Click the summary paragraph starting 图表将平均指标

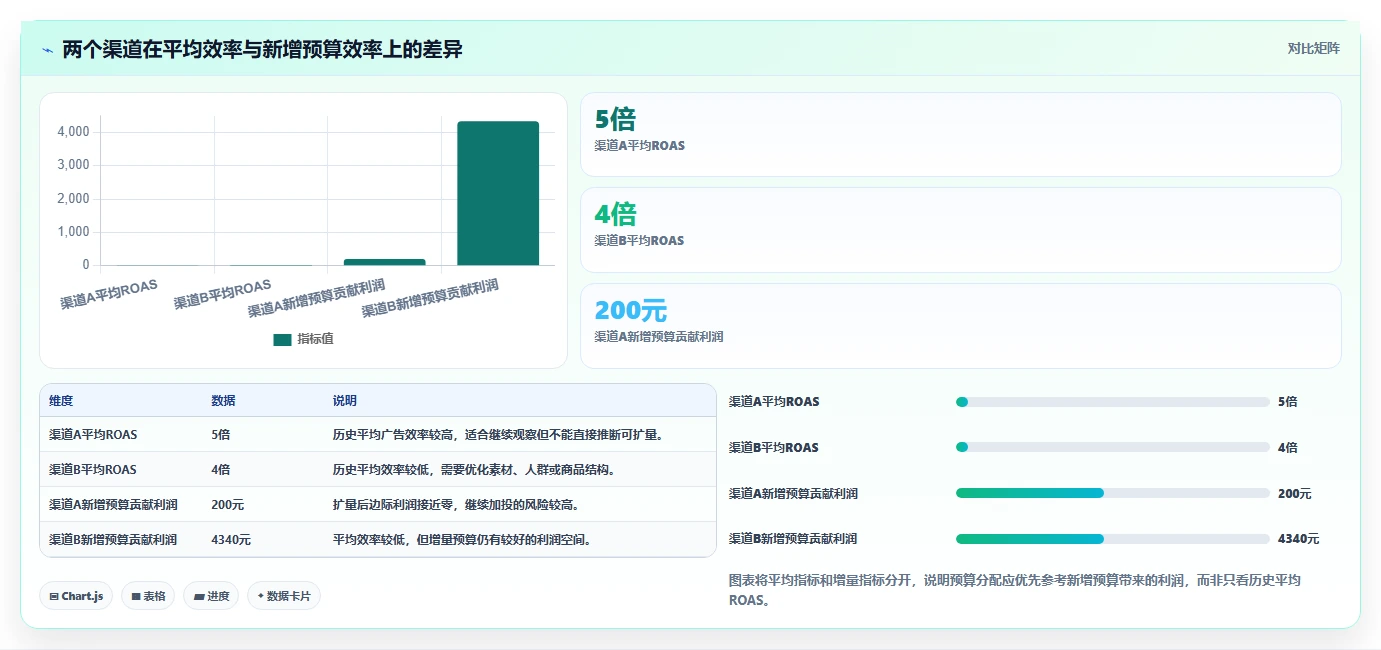1015,591
